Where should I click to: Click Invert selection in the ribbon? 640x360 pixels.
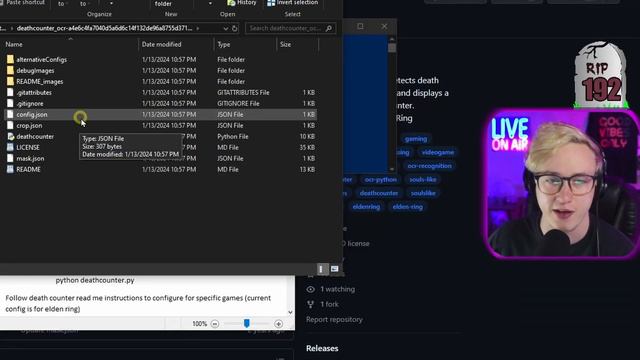[293, 3]
